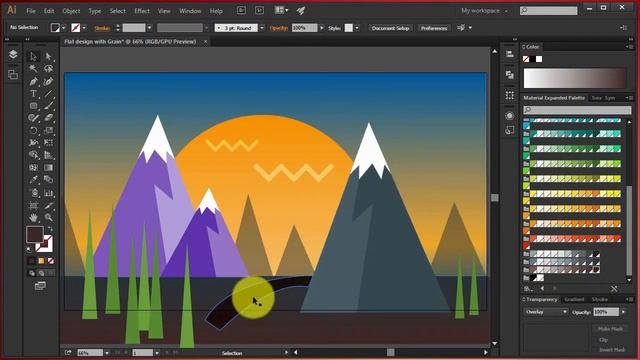
Task: Choose the Symbol Sprayer tool
Action: (33, 193)
